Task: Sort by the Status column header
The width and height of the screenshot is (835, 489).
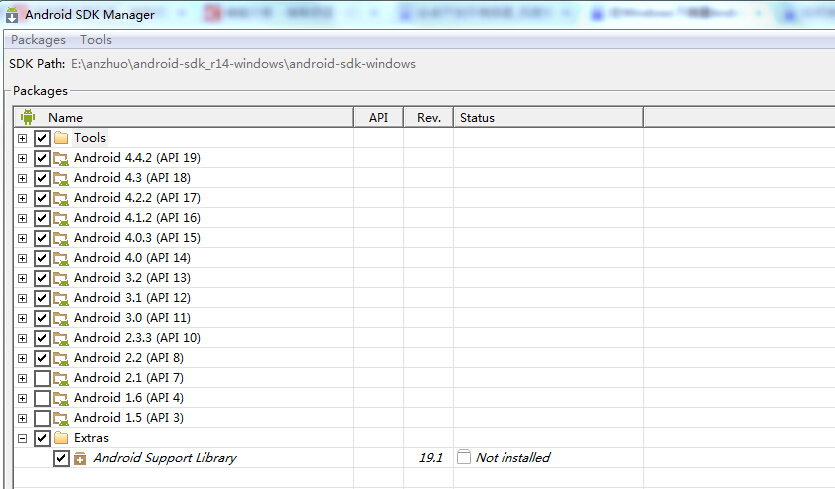Action: [x=549, y=117]
